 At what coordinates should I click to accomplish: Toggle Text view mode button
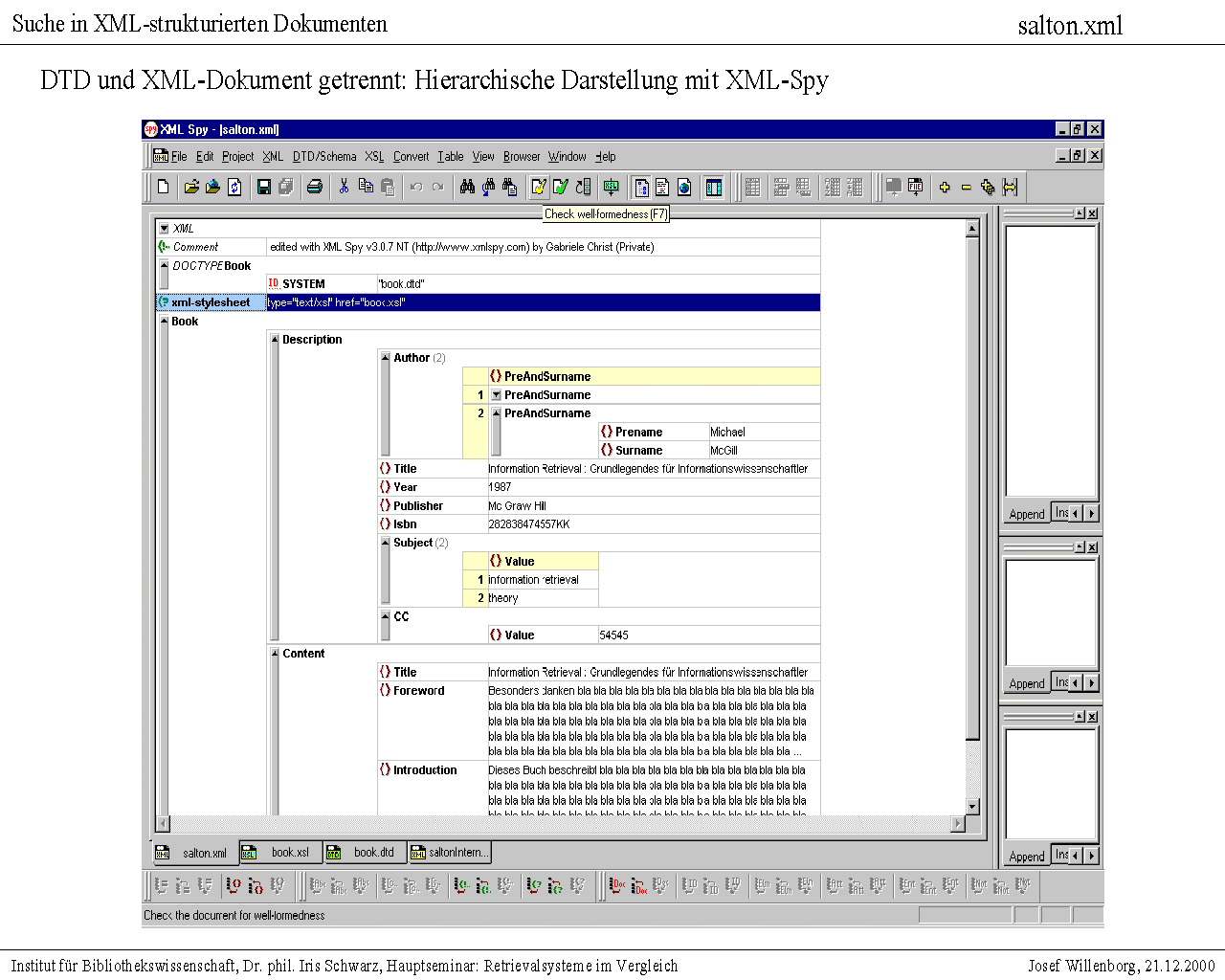click(x=662, y=188)
